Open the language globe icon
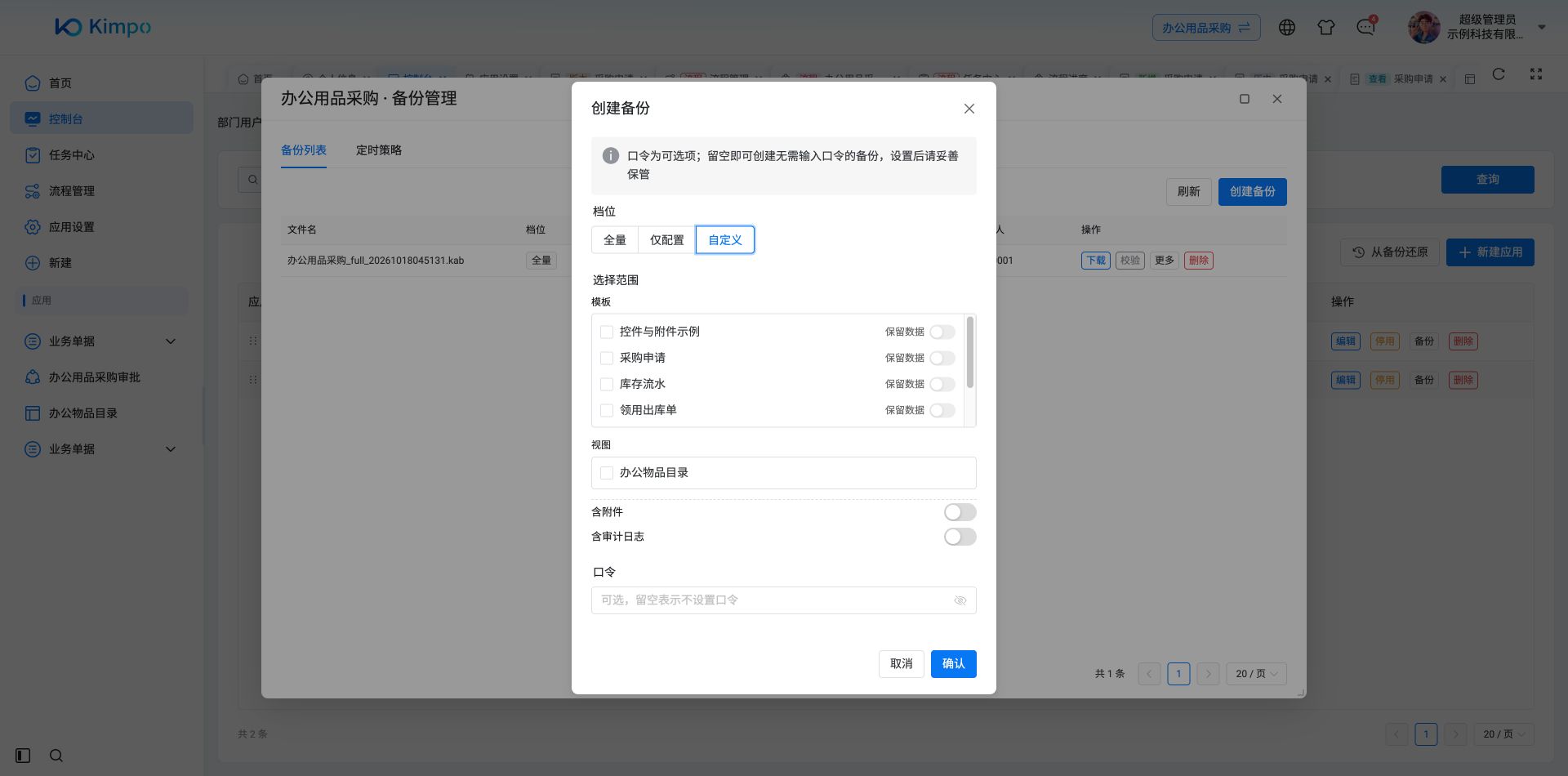Viewport: 1568px width, 776px height. coord(1287,27)
